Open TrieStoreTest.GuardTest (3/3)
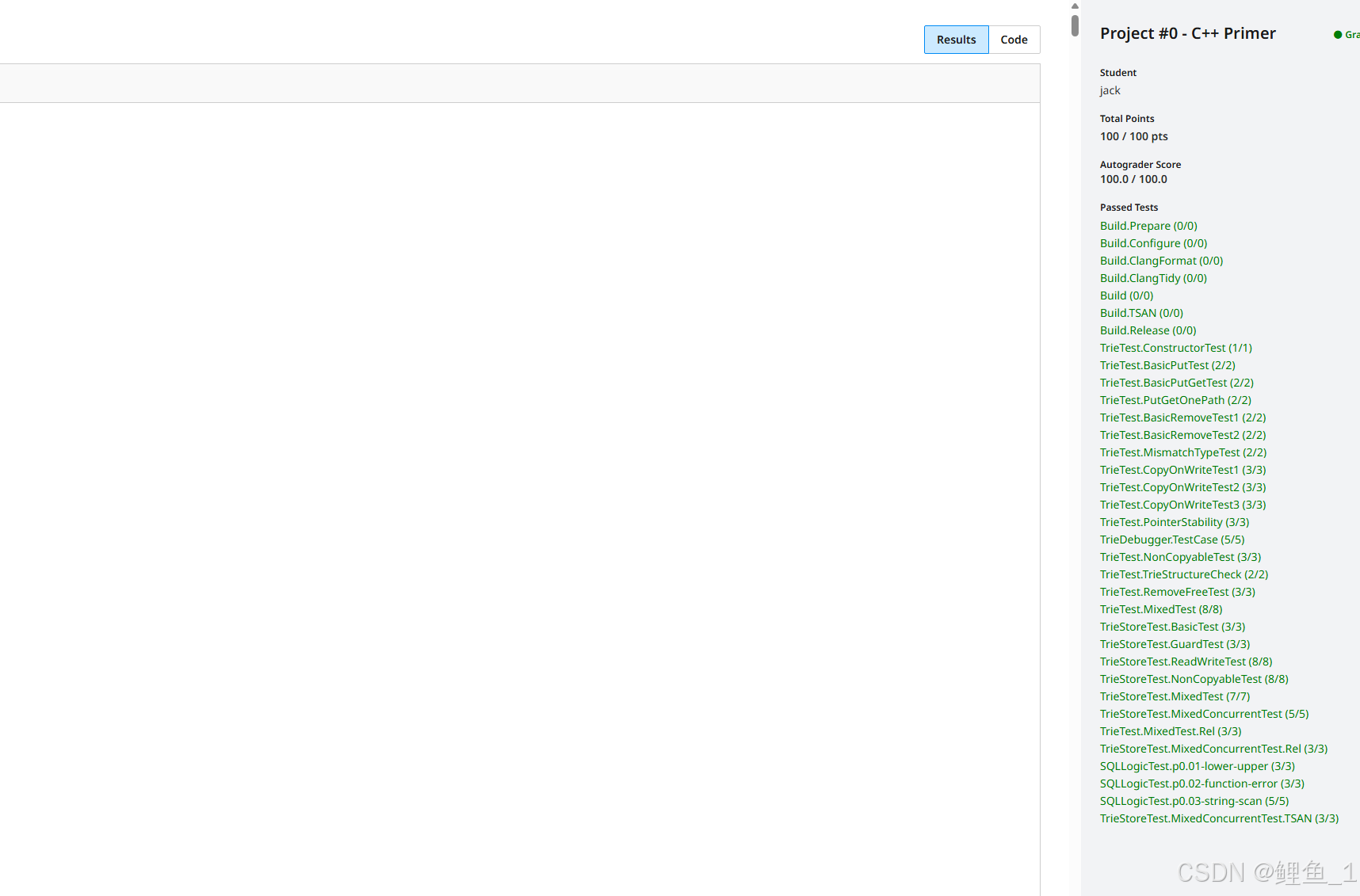 (x=1175, y=644)
